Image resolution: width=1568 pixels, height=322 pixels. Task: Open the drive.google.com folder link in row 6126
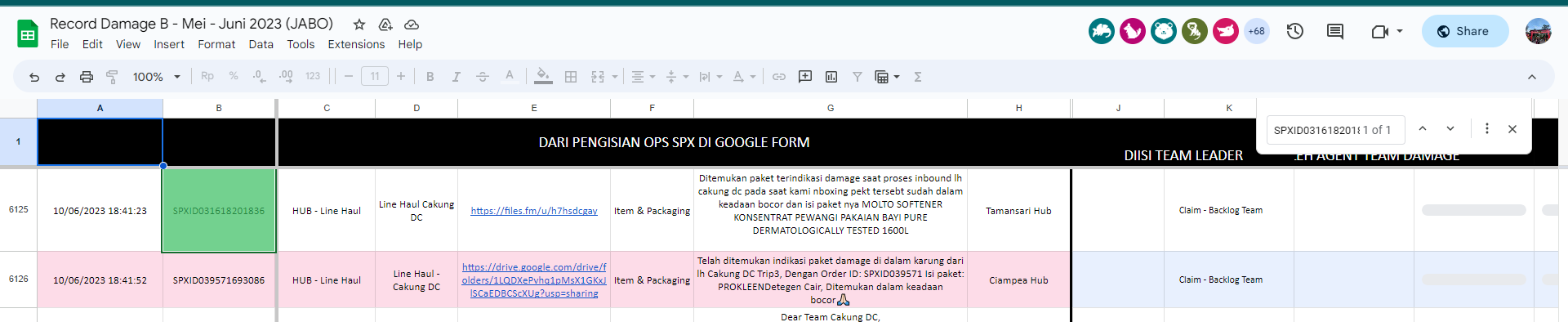click(534, 280)
